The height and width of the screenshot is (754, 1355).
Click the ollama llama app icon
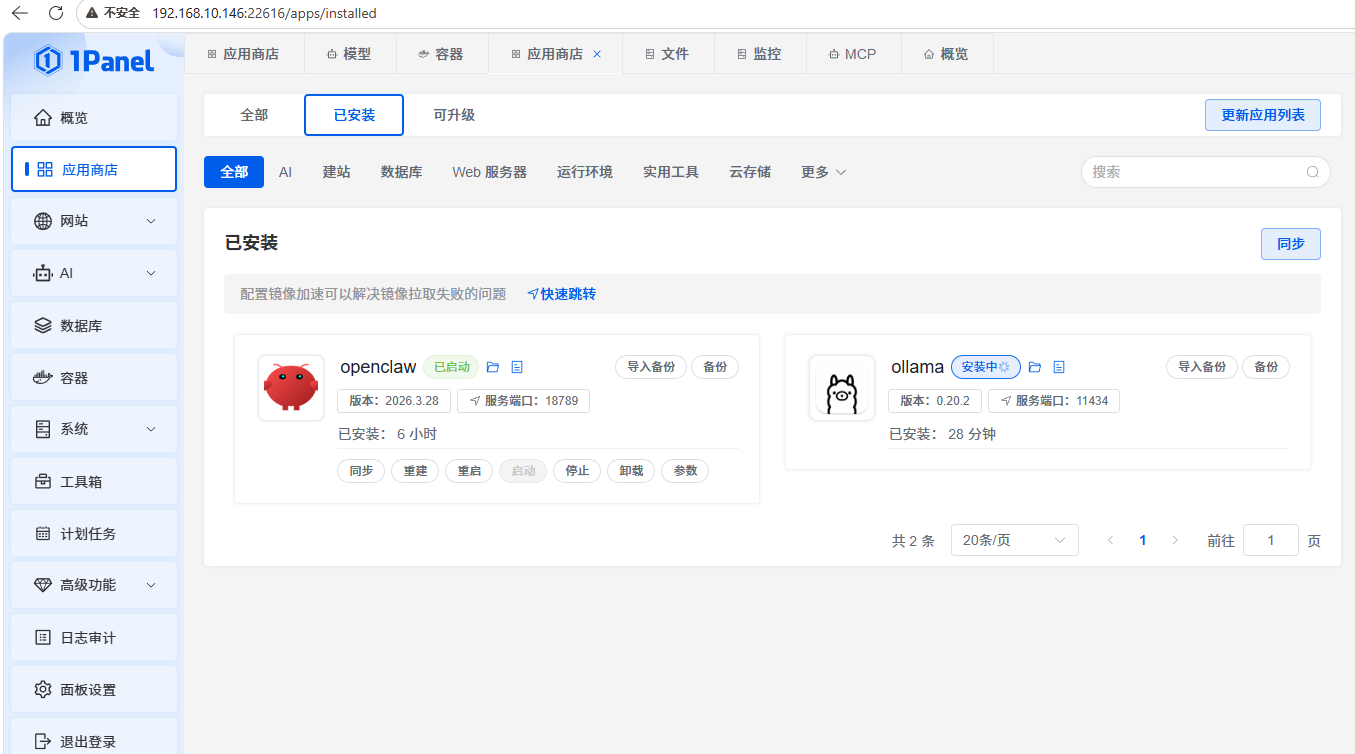click(x=841, y=388)
